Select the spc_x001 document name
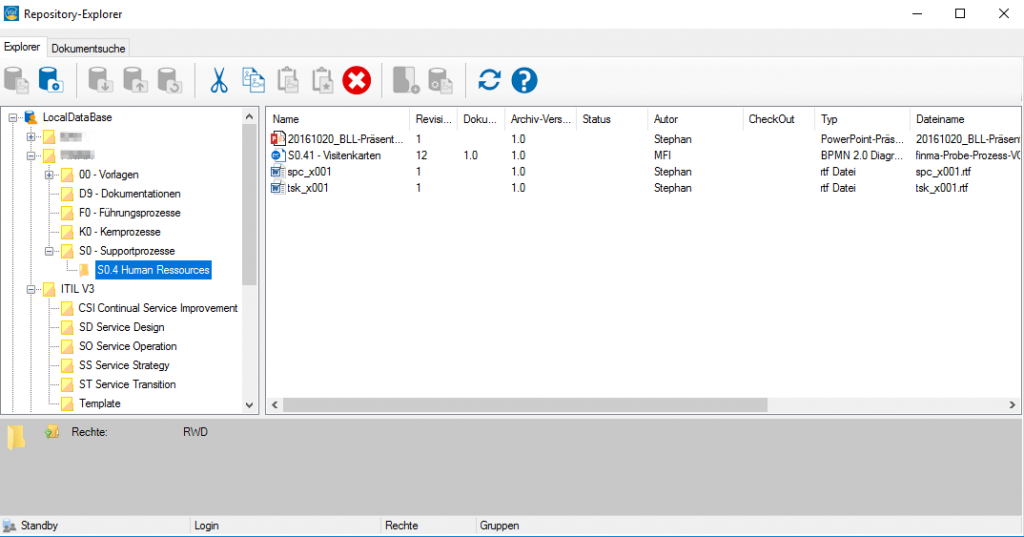Screen dimensions: 1024x537 310,171
